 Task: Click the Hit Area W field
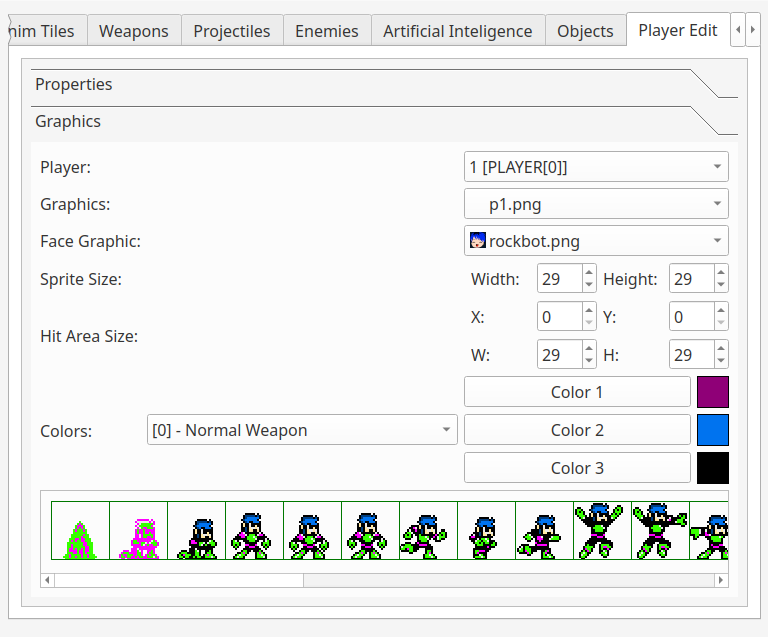tap(560, 354)
